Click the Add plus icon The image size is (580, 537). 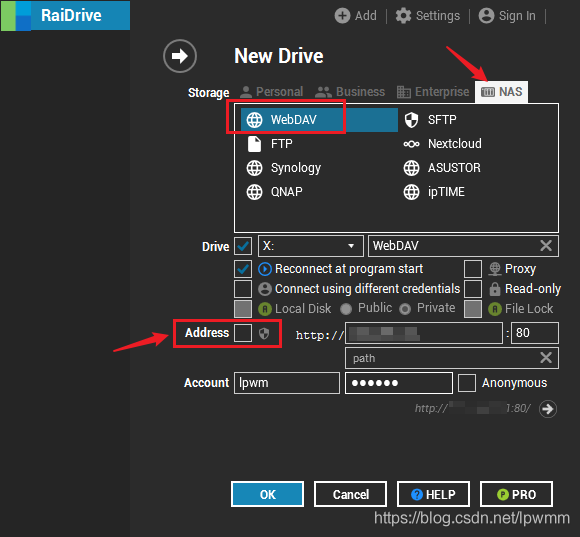click(x=342, y=16)
